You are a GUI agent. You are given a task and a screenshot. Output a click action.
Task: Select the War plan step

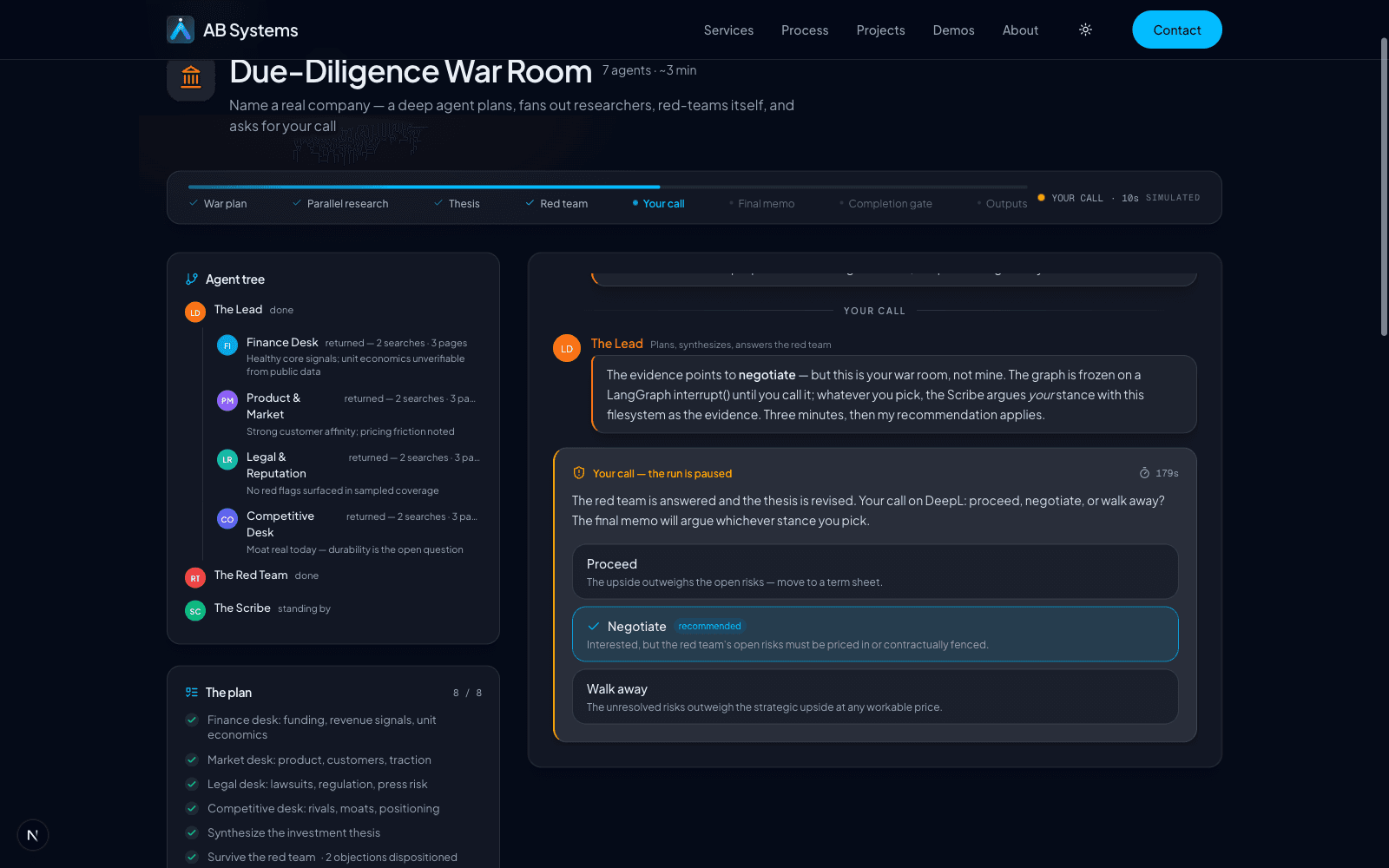coord(218,204)
